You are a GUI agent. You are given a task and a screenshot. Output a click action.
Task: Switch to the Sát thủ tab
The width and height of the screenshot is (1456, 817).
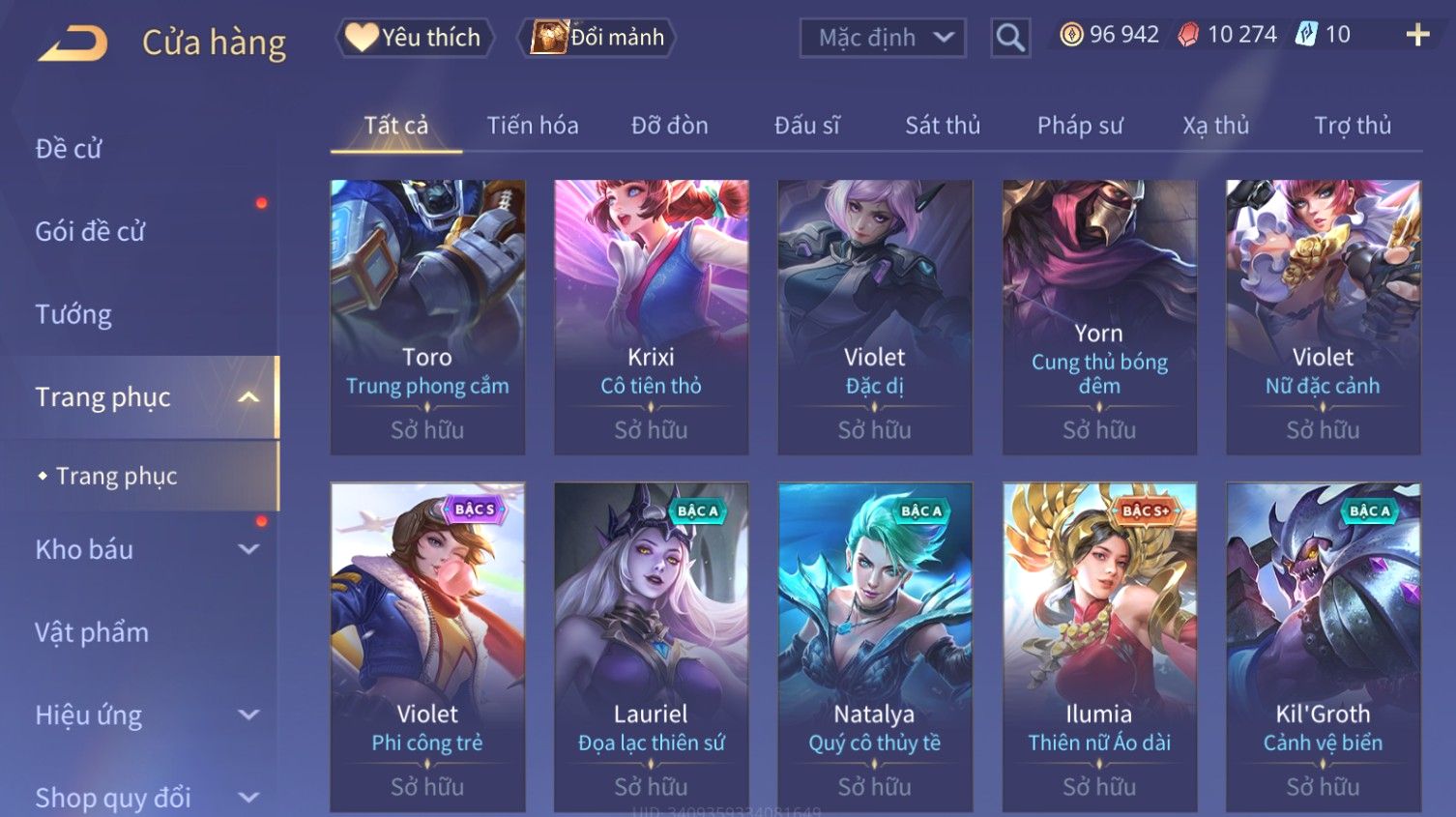943,126
